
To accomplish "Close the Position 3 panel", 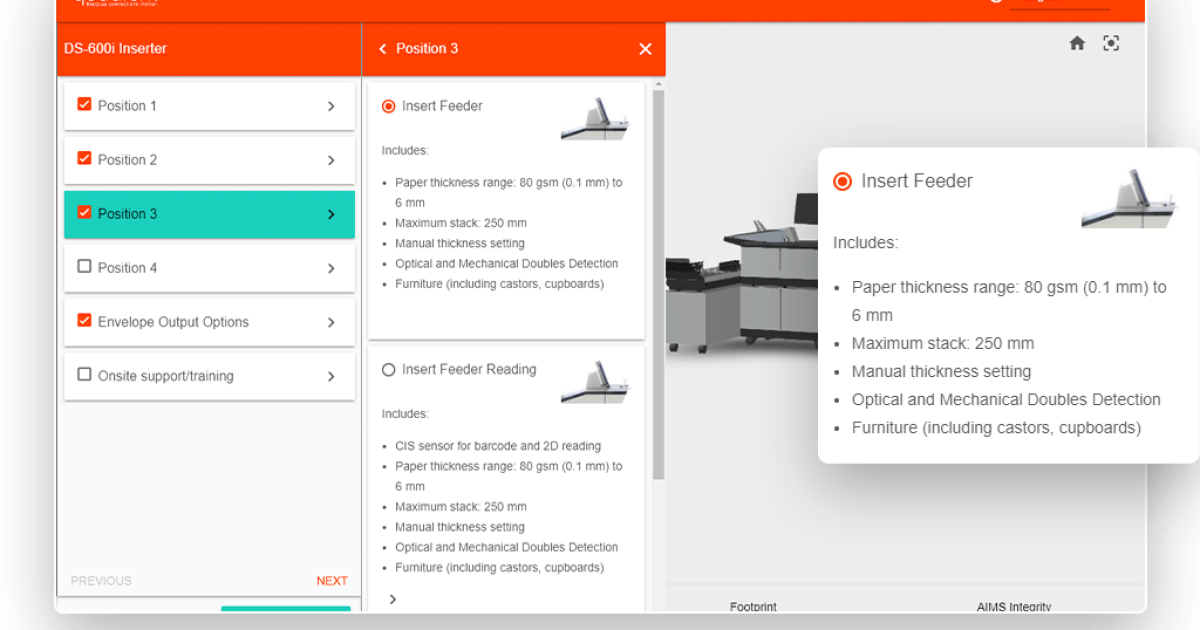I will coord(645,49).
